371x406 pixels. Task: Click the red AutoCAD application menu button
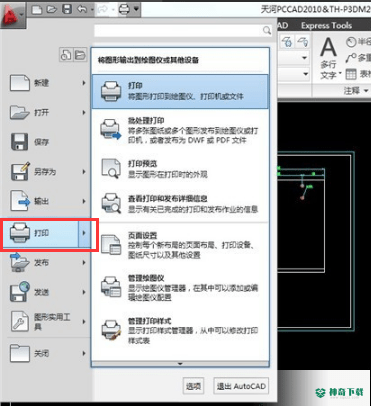tap(13, 16)
